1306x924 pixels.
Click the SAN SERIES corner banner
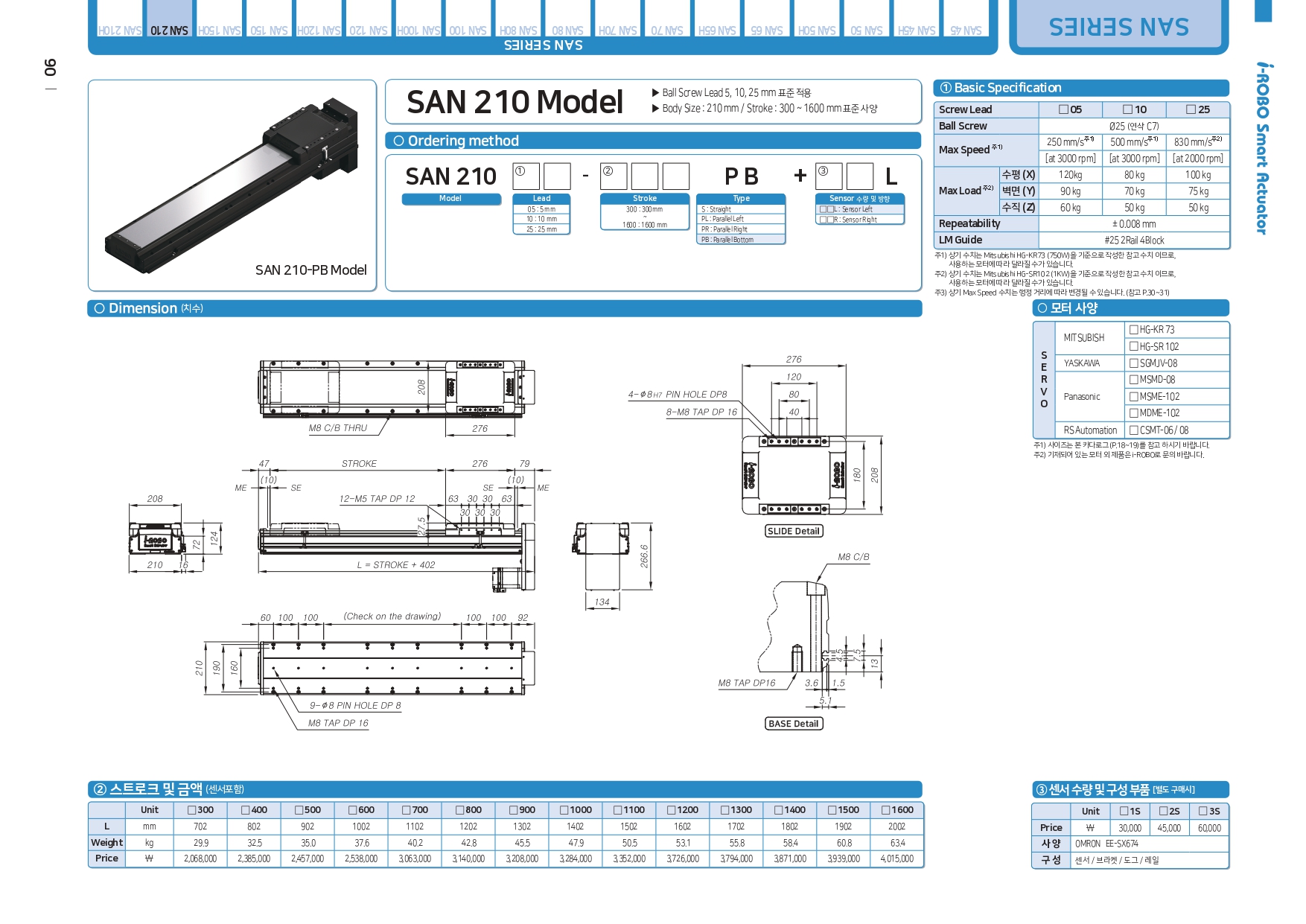pyautogui.click(x=1119, y=27)
